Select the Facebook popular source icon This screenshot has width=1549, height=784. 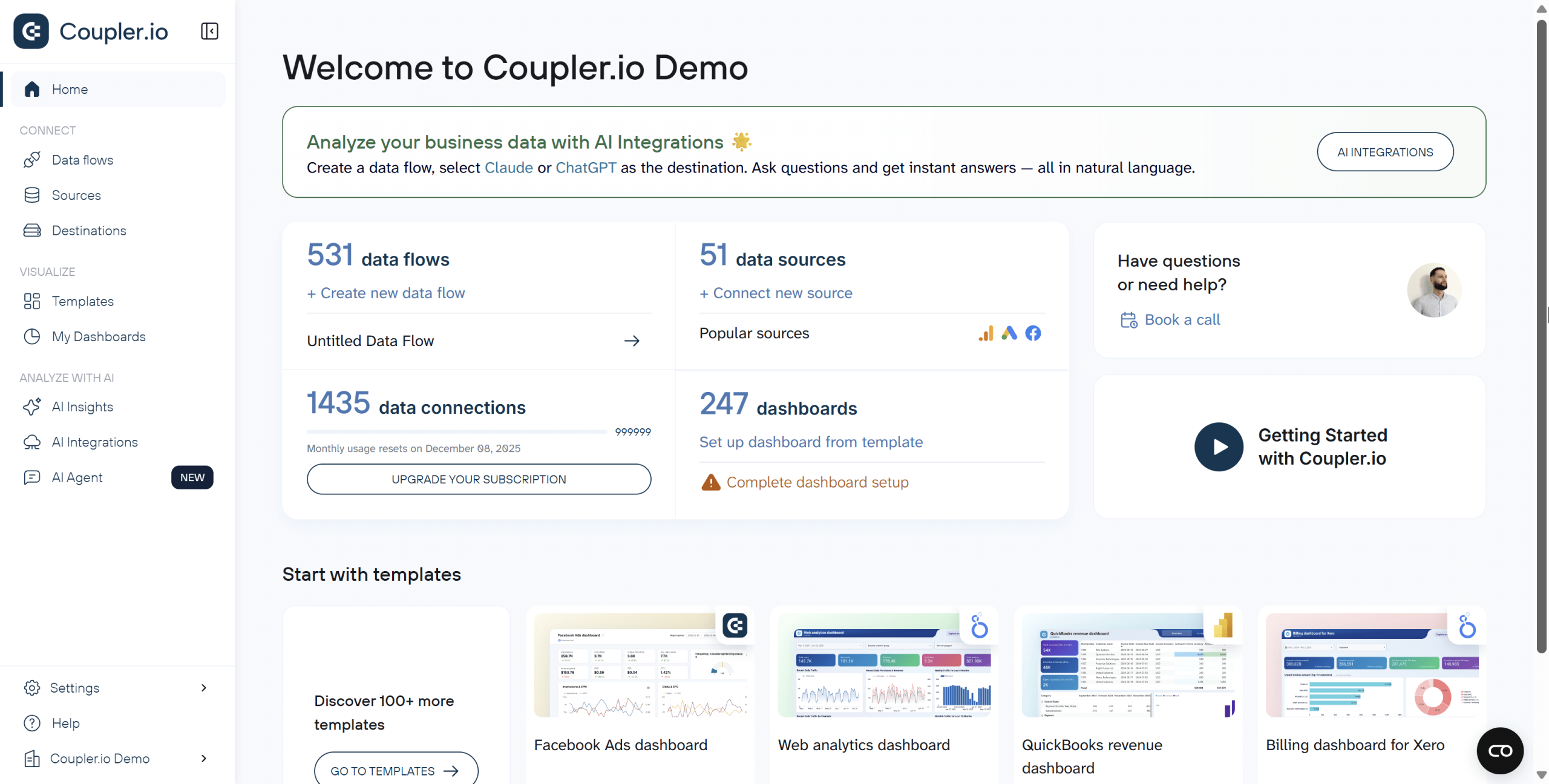pyautogui.click(x=1033, y=333)
